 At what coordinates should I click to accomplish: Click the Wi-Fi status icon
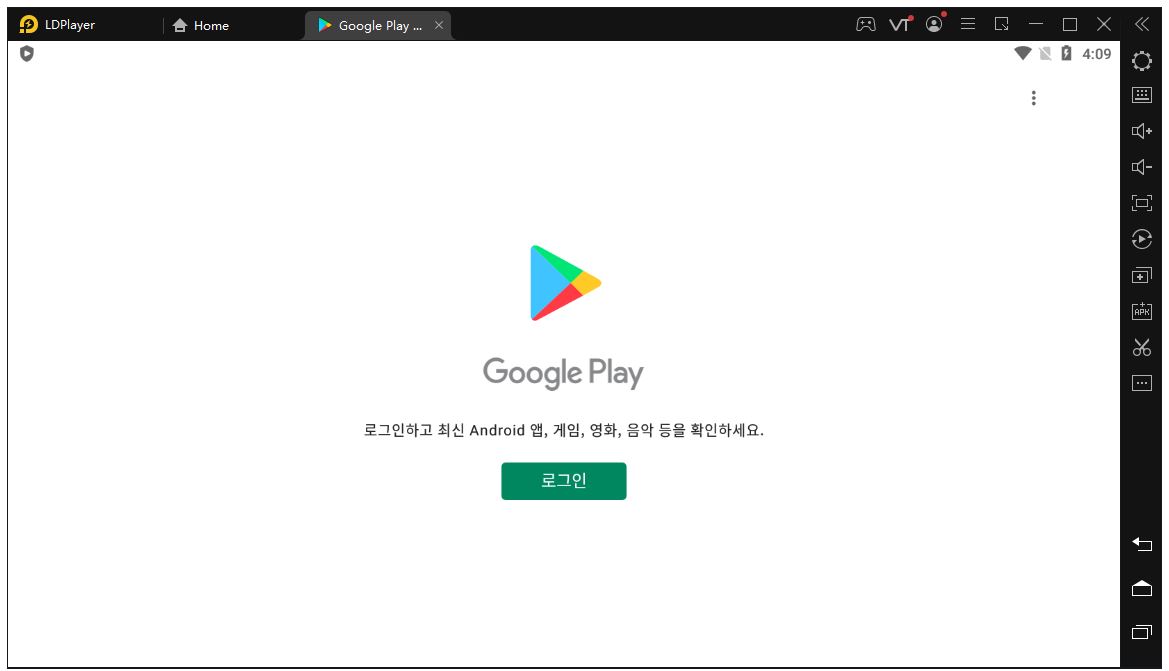point(1023,53)
